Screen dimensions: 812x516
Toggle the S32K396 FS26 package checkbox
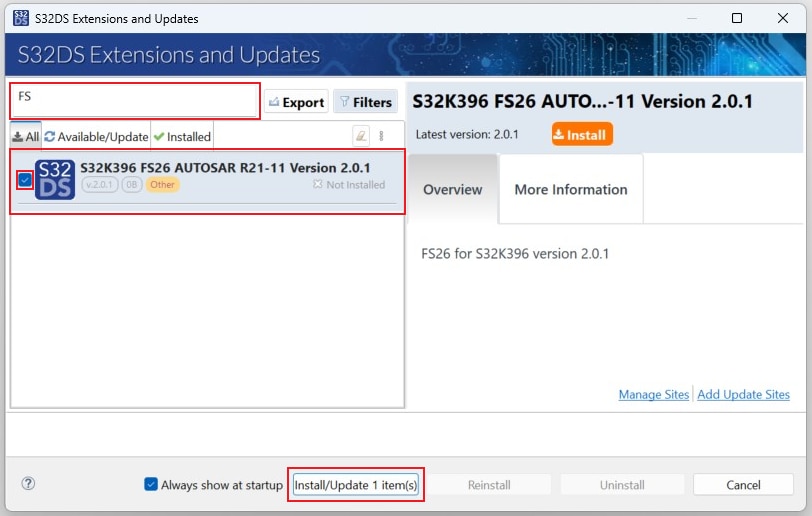coord(25,179)
